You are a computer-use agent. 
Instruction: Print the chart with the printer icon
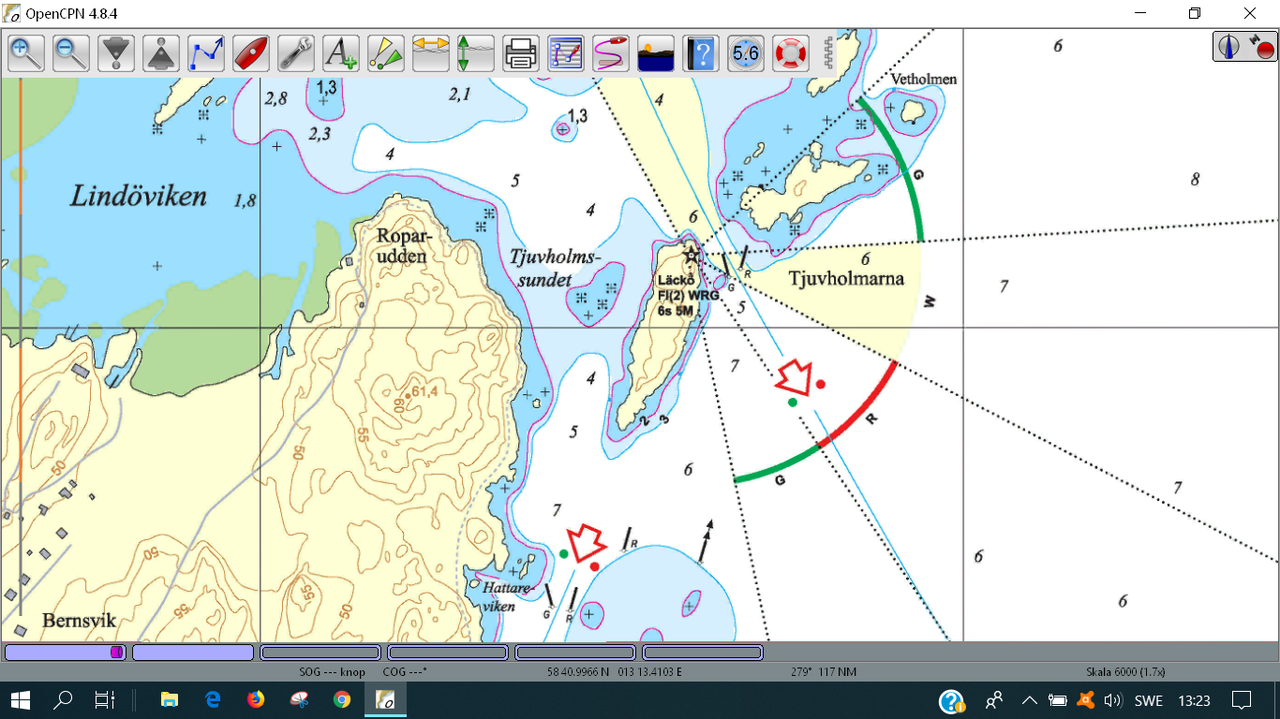[x=521, y=52]
